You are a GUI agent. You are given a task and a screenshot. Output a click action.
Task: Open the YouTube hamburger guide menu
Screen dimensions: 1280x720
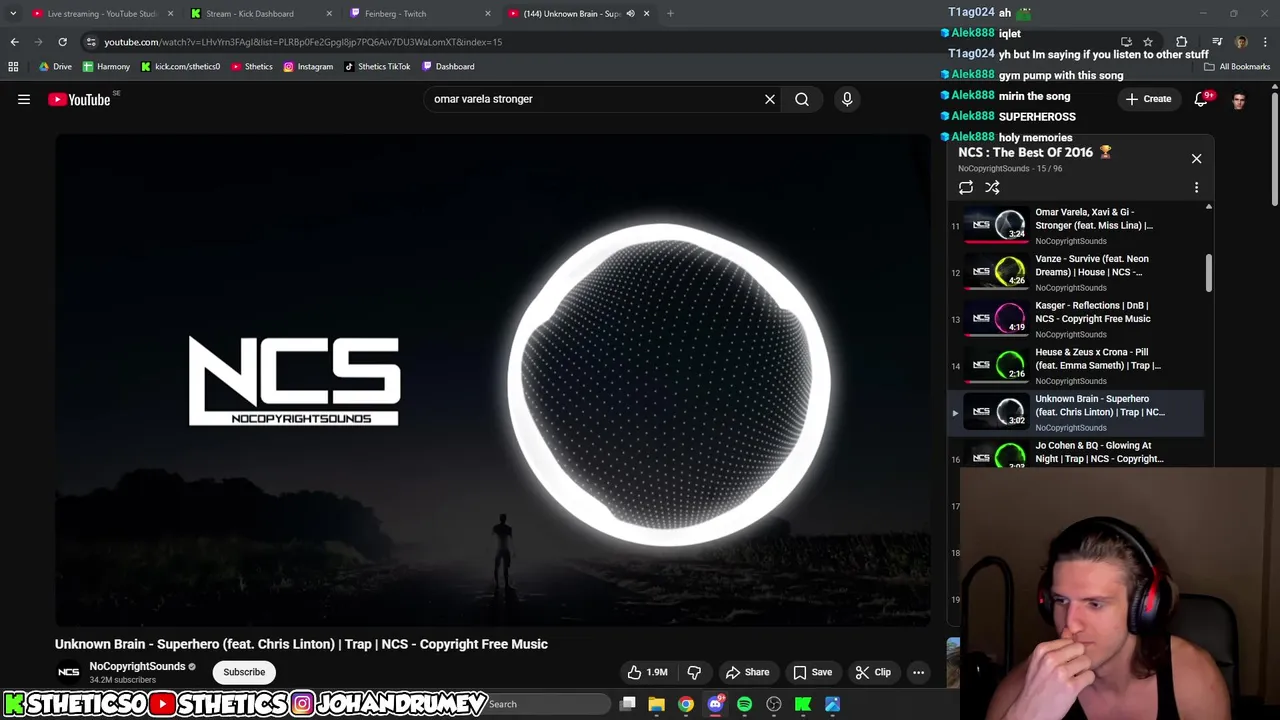pyautogui.click(x=24, y=99)
